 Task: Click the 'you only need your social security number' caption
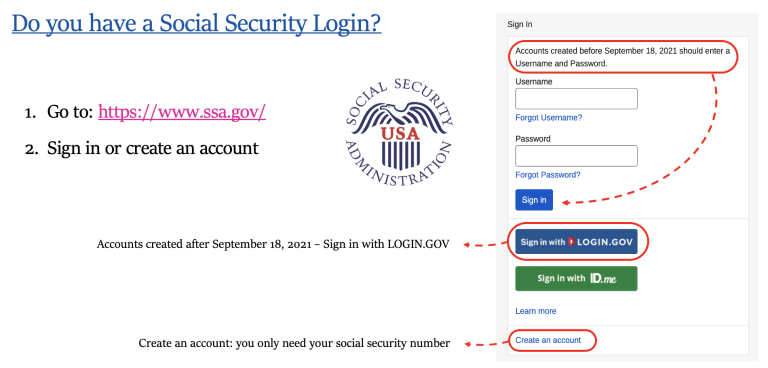(343, 343)
